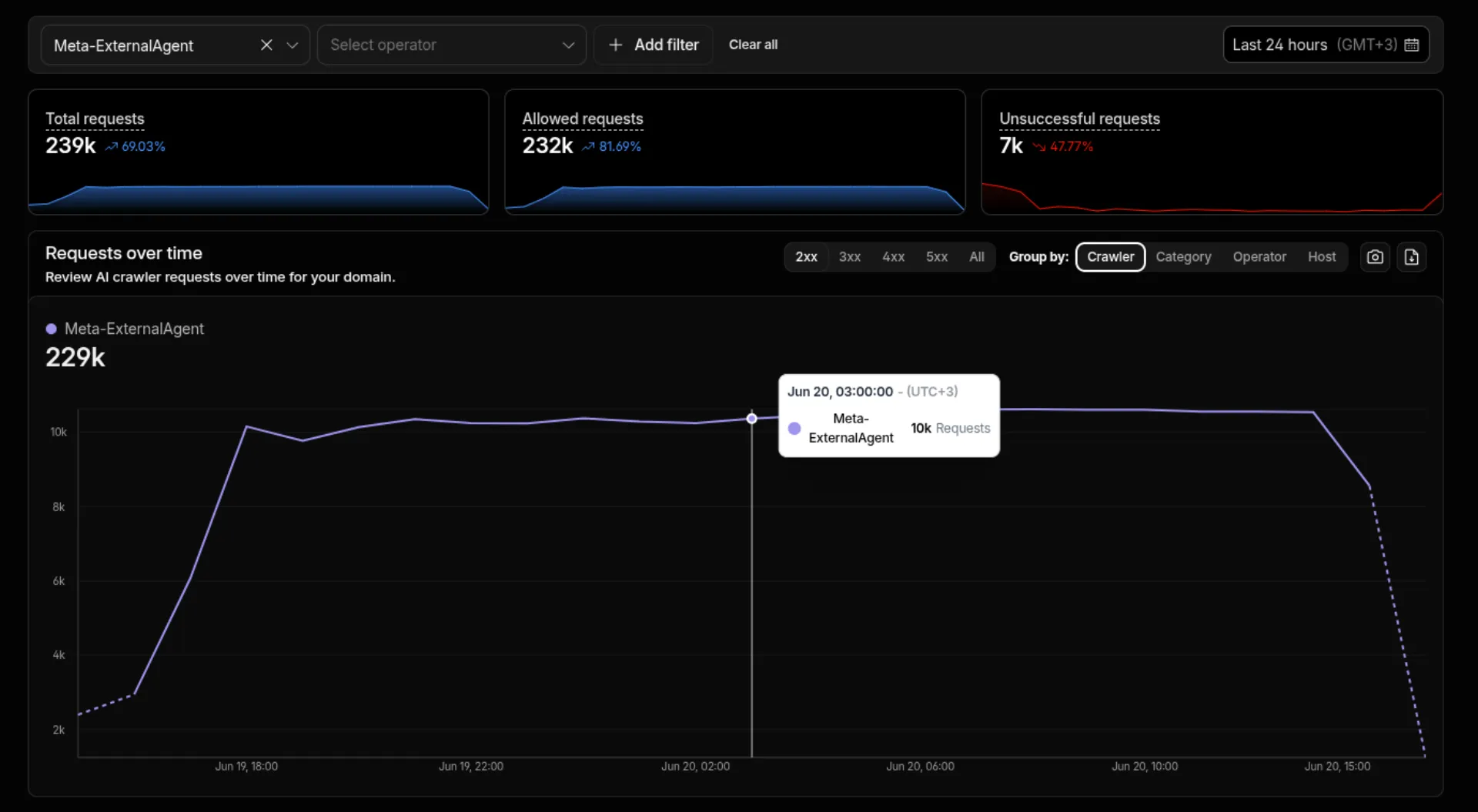Click the 81.69% trend indicator
The height and width of the screenshot is (812, 1478).
click(612, 146)
